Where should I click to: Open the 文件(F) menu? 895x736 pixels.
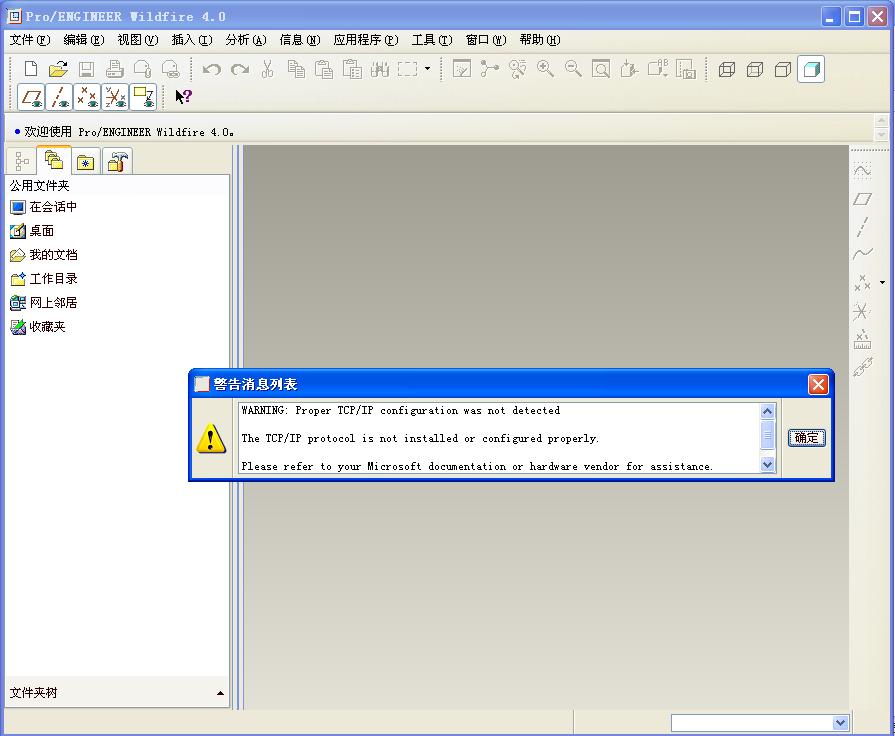[x=30, y=40]
